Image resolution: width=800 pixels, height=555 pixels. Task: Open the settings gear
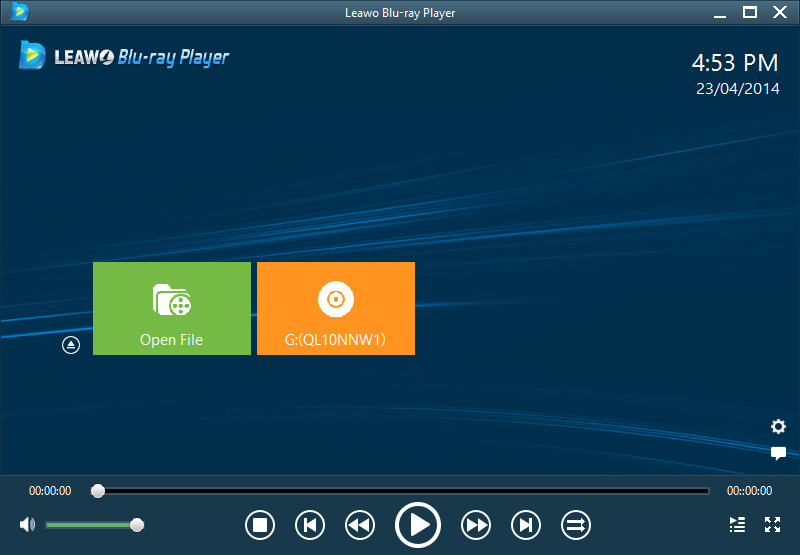pyautogui.click(x=778, y=427)
